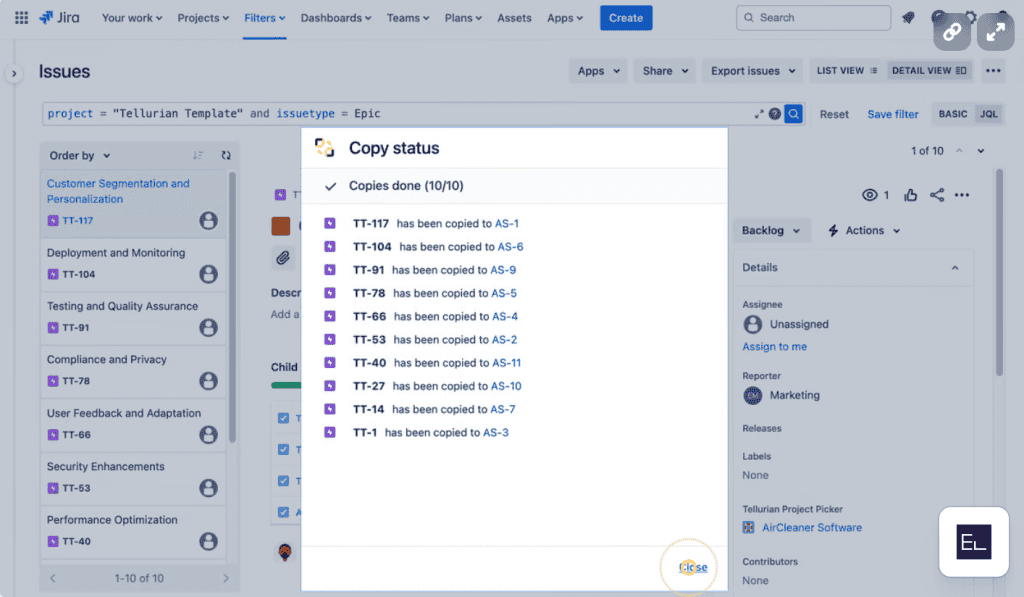Click the share icon in issue header
The image size is (1024, 597).
[x=937, y=195]
